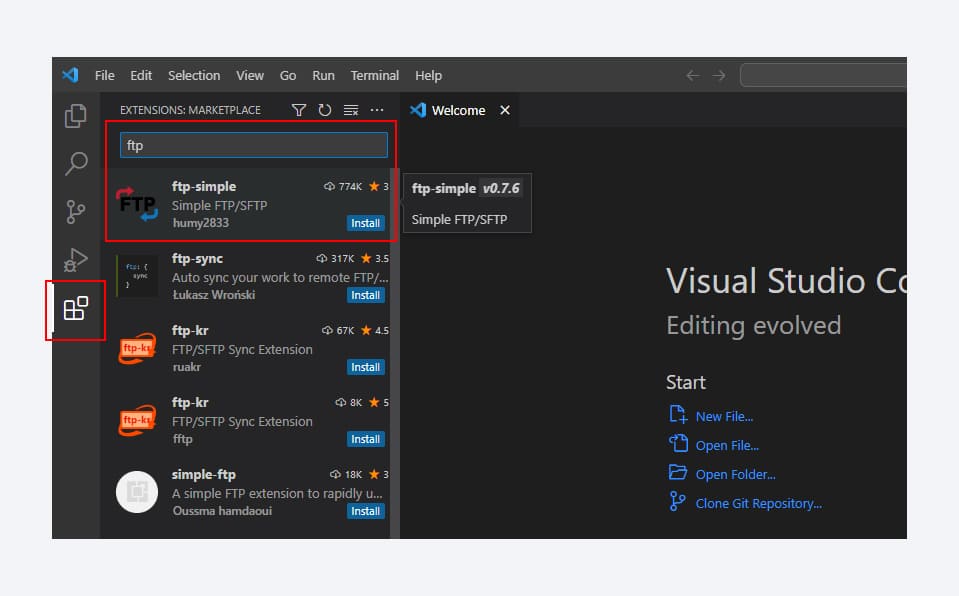959x596 pixels.
Task: Open the File menu
Action: [104, 75]
